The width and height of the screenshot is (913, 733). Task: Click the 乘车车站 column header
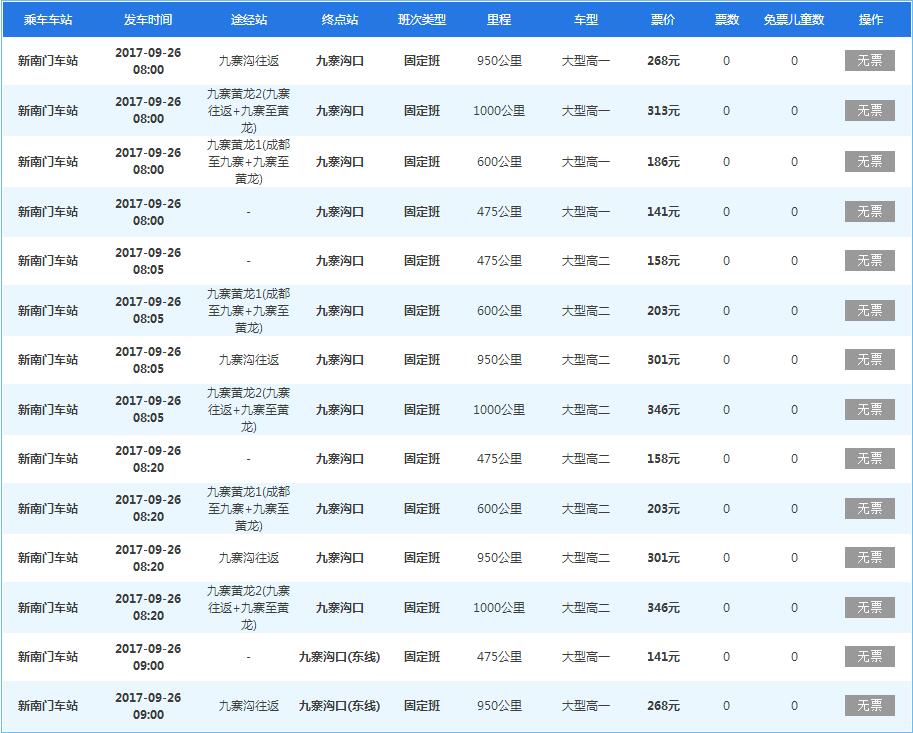click(x=48, y=20)
